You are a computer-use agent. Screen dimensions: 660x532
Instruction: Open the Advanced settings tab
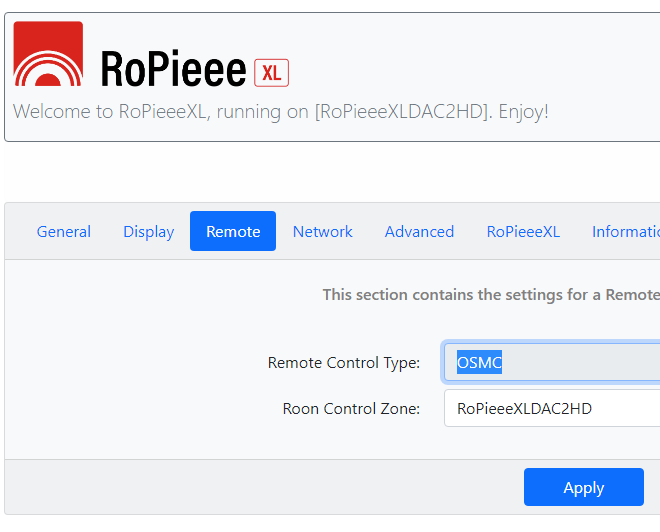coord(419,231)
